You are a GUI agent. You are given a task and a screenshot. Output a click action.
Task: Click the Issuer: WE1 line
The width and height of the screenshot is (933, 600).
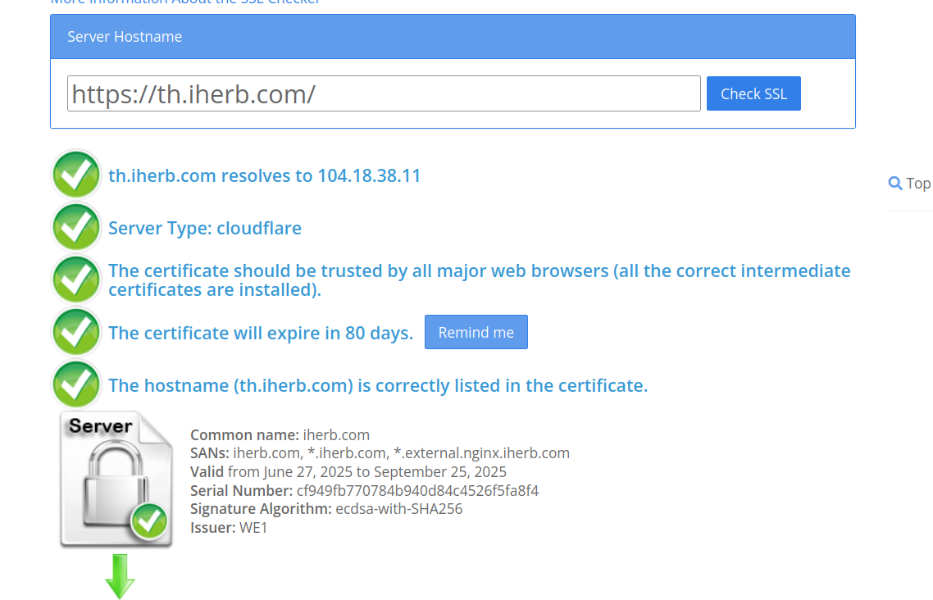229,528
